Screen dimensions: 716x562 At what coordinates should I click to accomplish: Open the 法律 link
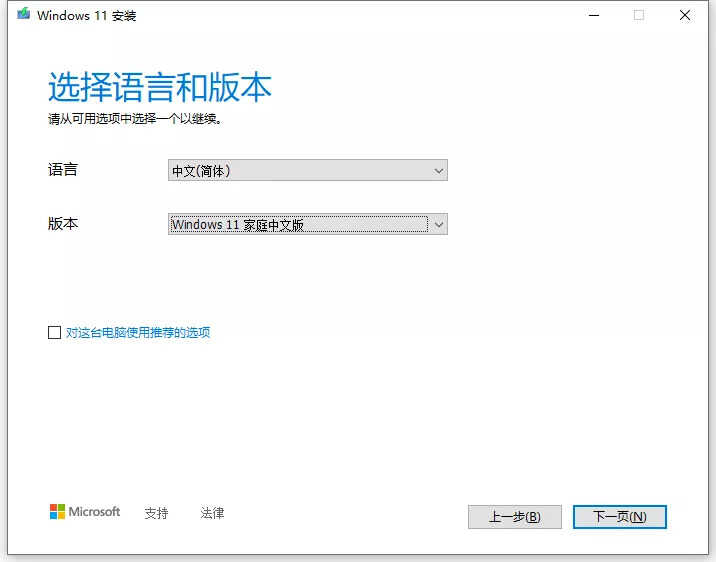212,513
